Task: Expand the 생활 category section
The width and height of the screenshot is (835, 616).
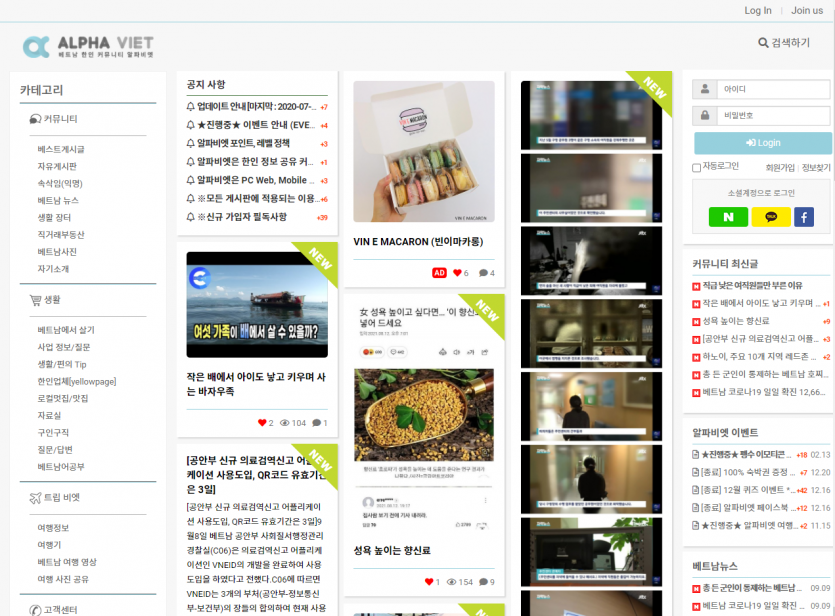Action: (45, 300)
